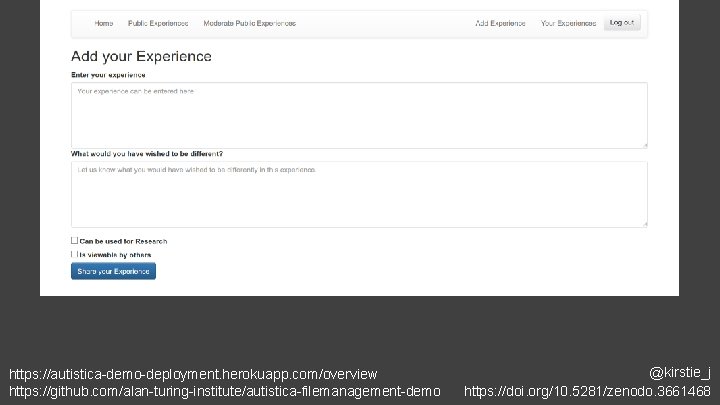
Task: Open the GitHub autistica-filemanagement-demo URL
Action: point(225,391)
